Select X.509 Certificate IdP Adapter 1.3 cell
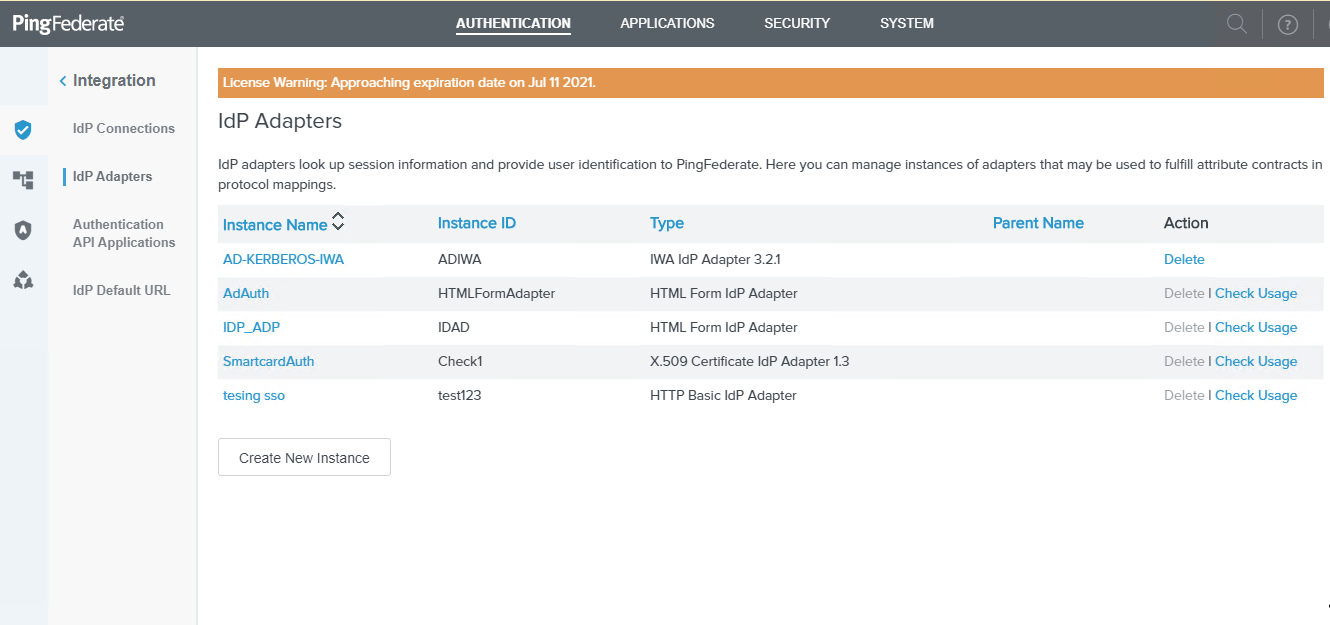The height and width of the screenshot is (625, 1330). tap(750, 361)
